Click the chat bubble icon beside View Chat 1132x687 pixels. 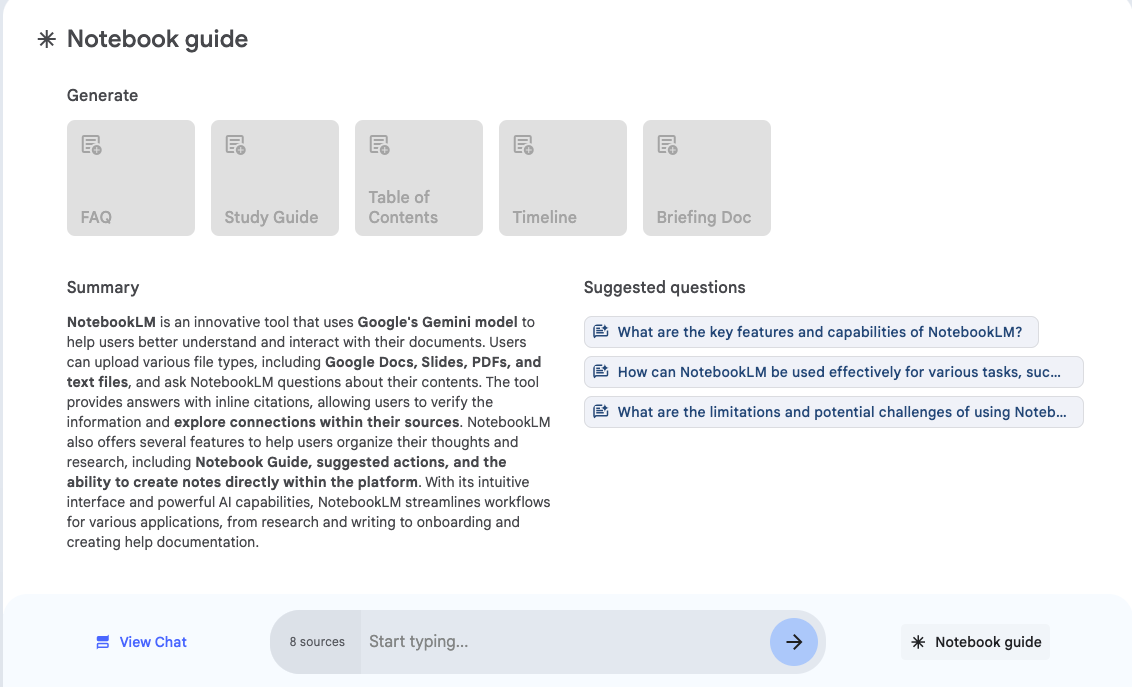click(x=103, y=642)
